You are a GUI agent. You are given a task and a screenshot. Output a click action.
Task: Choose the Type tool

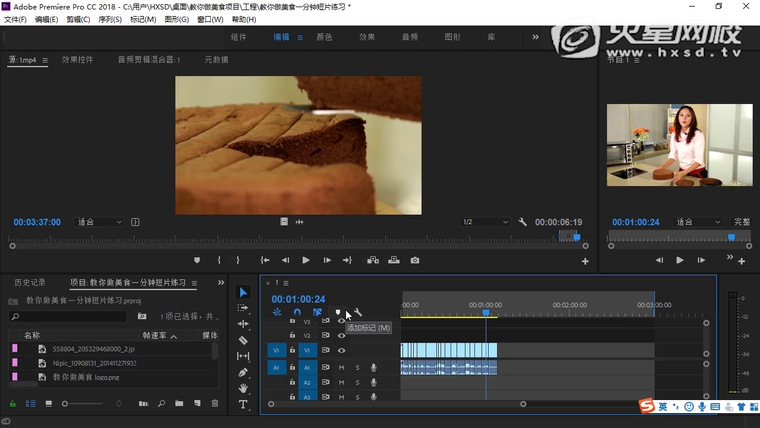[x=243, y=404]
